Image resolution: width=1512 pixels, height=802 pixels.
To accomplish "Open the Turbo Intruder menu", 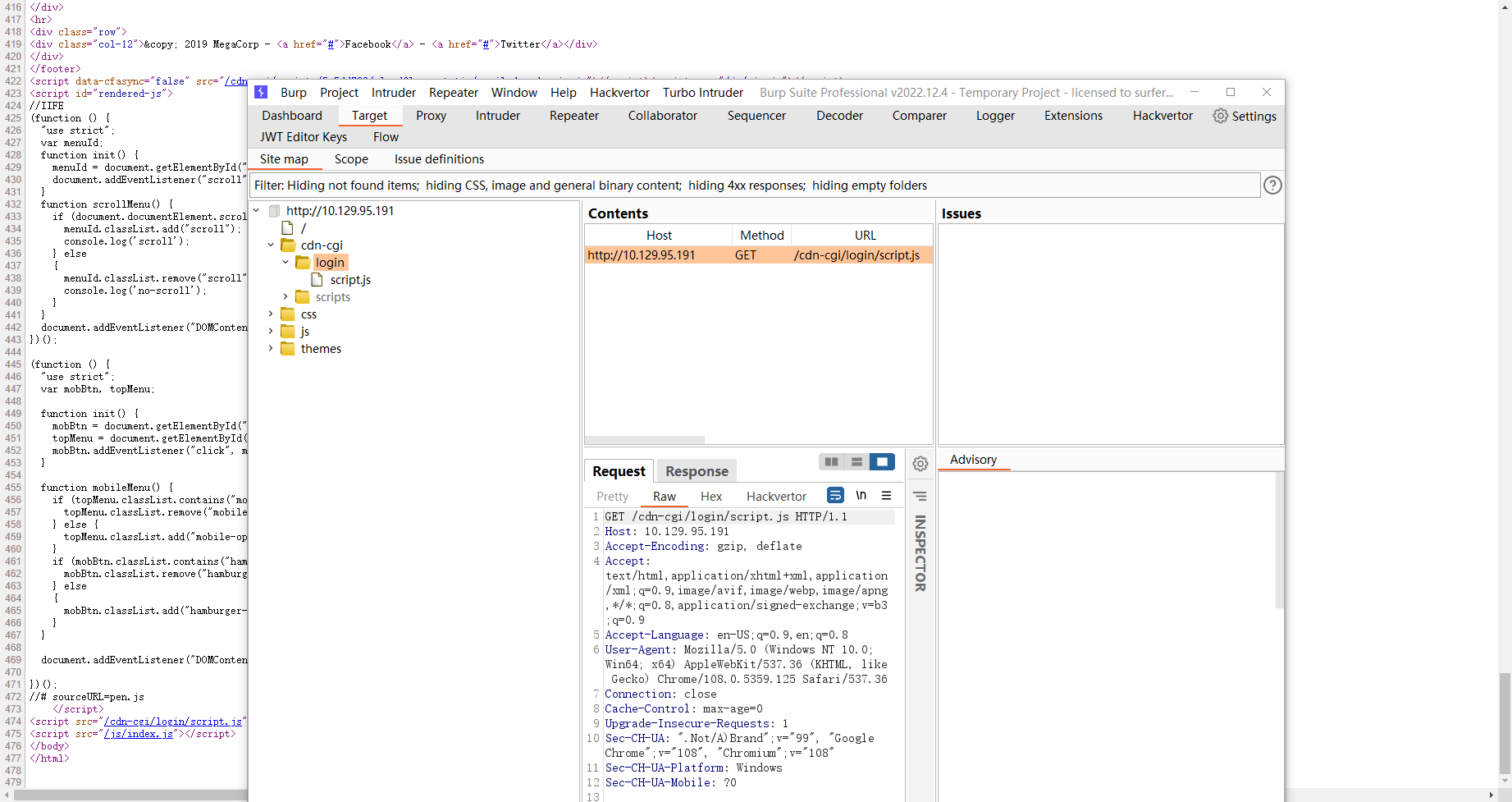I will [703, 93].
